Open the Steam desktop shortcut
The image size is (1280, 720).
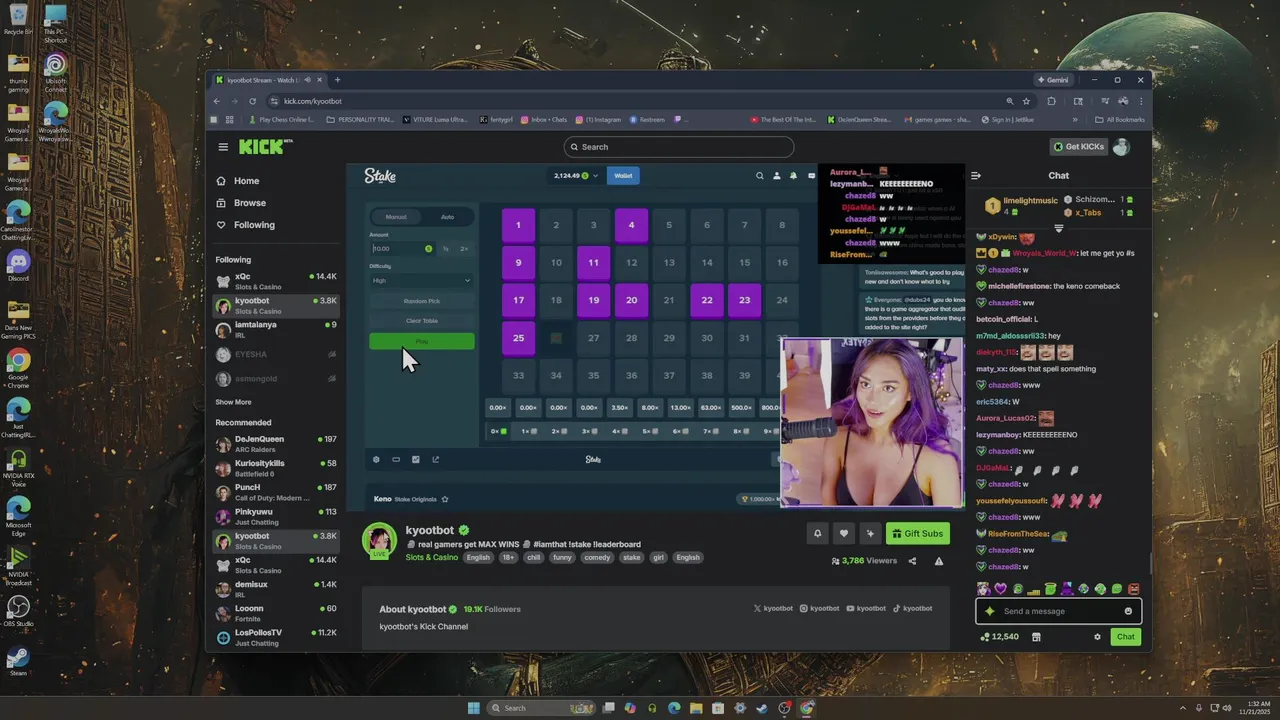(18, 661)
